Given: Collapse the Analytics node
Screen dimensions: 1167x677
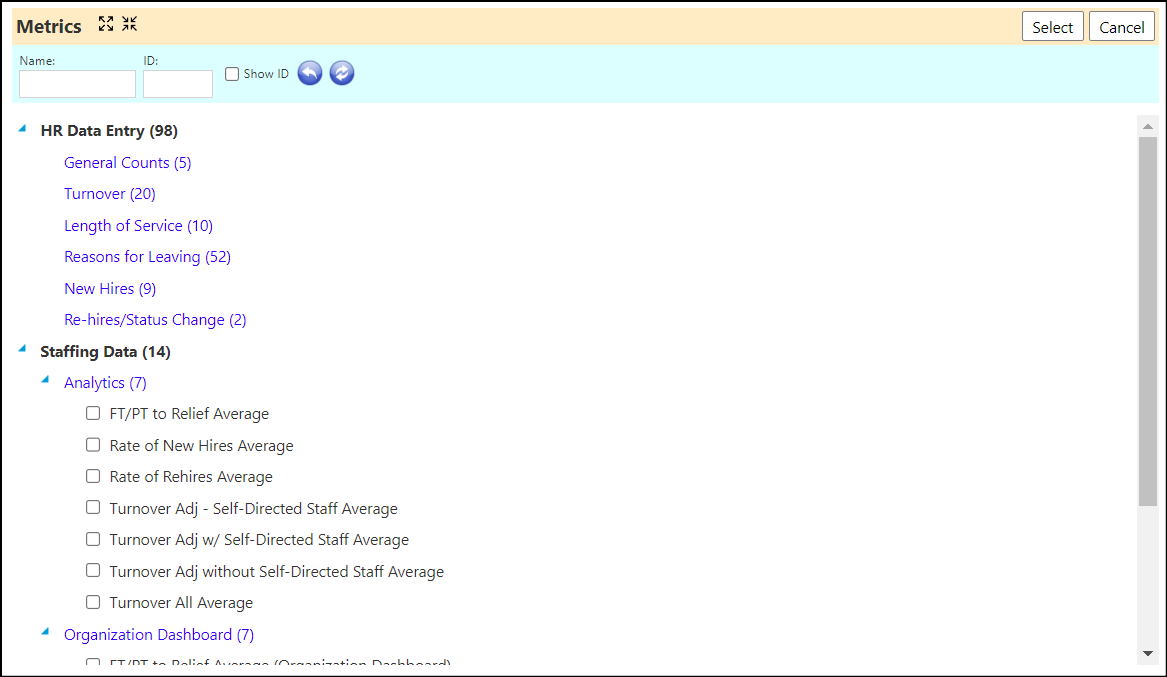Looking at the screenshot, I should pyautogui.click(x=45, y=379).
